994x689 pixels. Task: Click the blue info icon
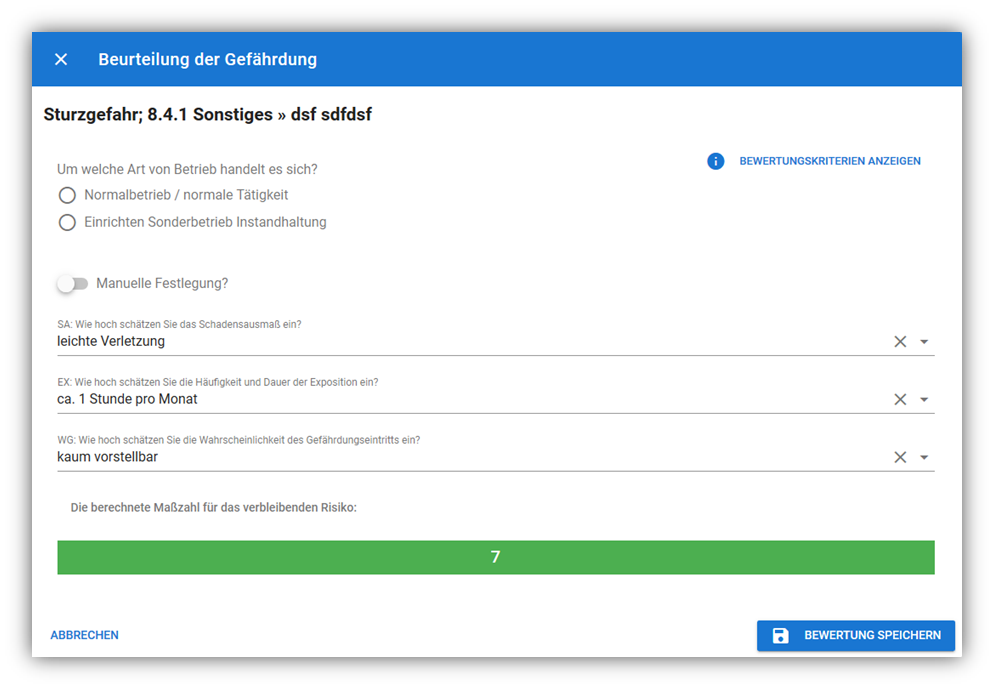[x=715, y=161]
